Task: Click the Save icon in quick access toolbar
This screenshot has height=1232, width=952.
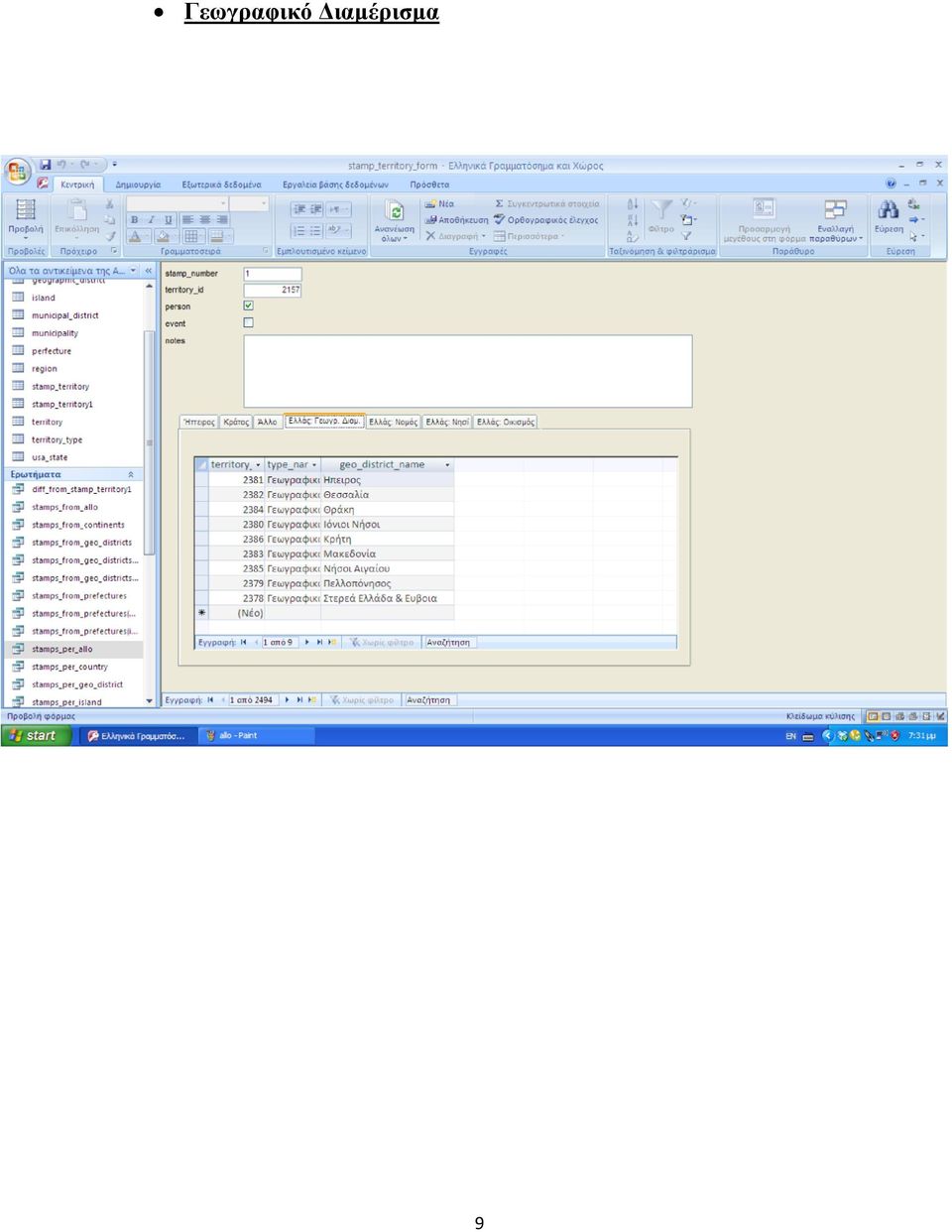Action: pyautogui.click(x=45, y=165)
